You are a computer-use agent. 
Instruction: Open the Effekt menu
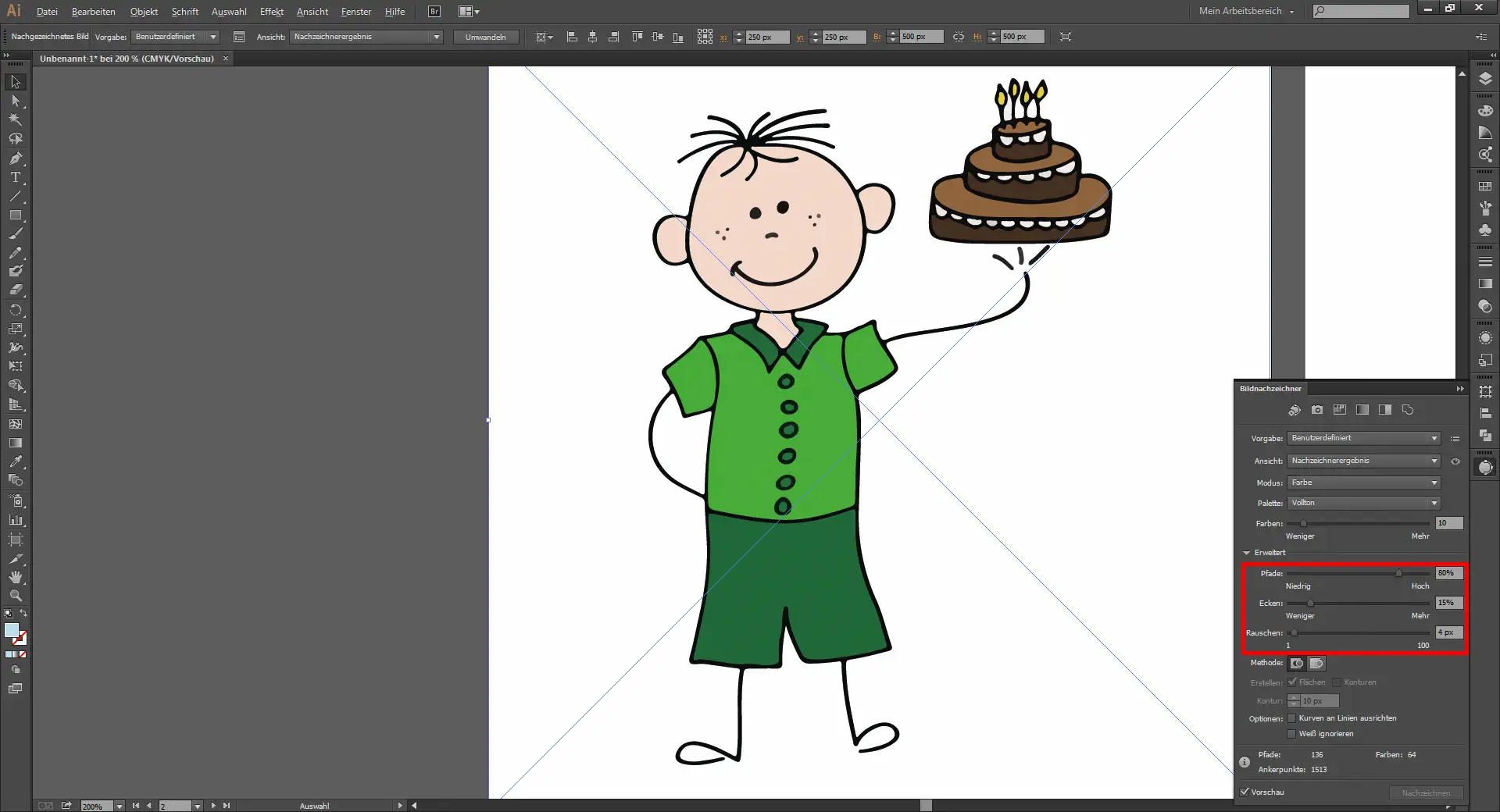tap(271, 12)
